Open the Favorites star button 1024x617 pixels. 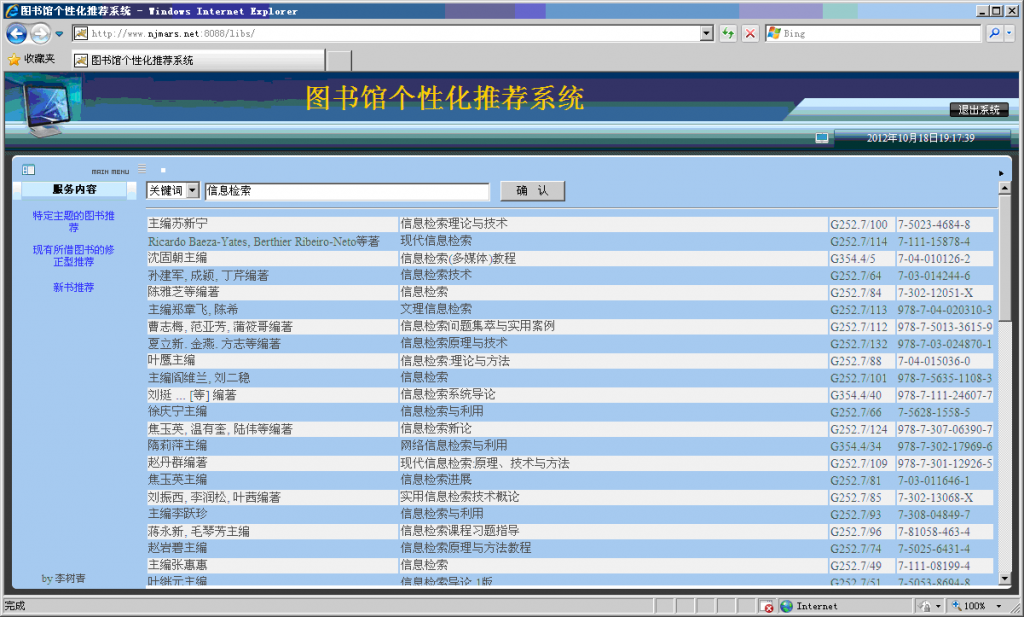point(31,59)
